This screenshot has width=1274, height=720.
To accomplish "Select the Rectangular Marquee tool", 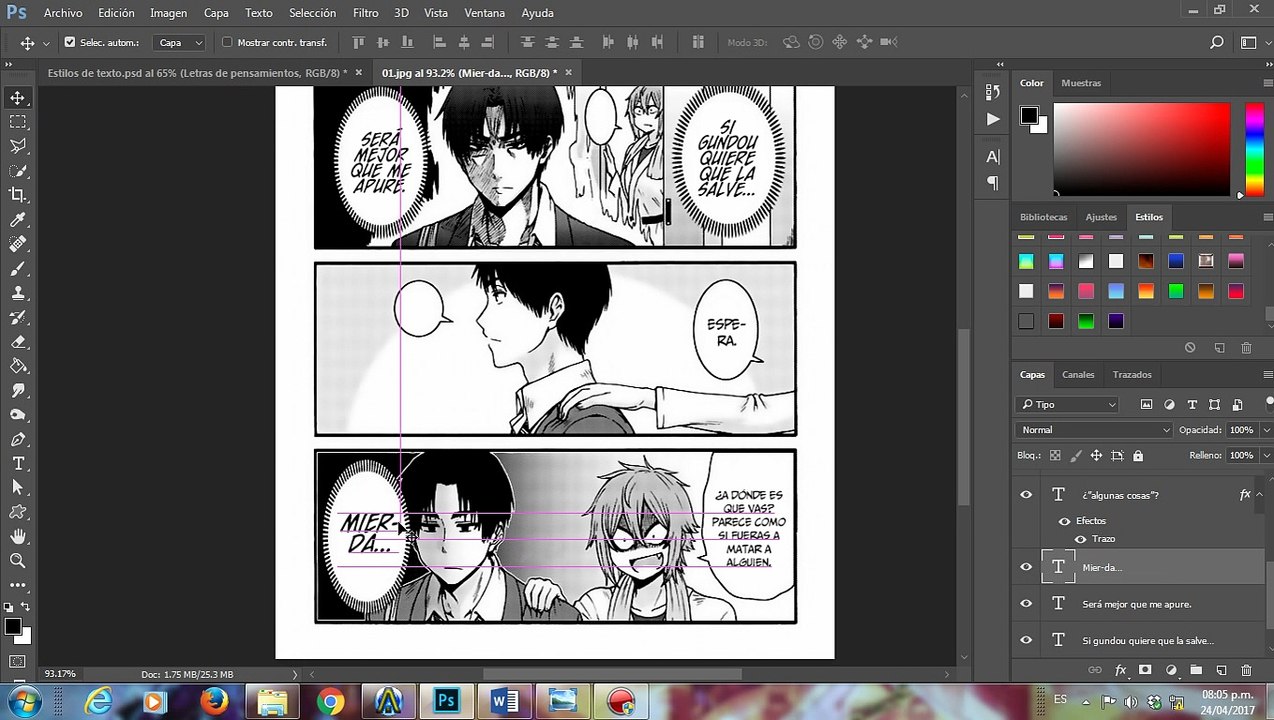I will (18, 121).
